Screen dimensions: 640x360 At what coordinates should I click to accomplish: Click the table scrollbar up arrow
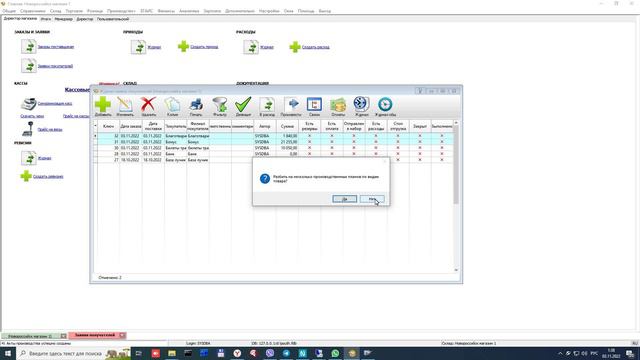click(456, 123)
